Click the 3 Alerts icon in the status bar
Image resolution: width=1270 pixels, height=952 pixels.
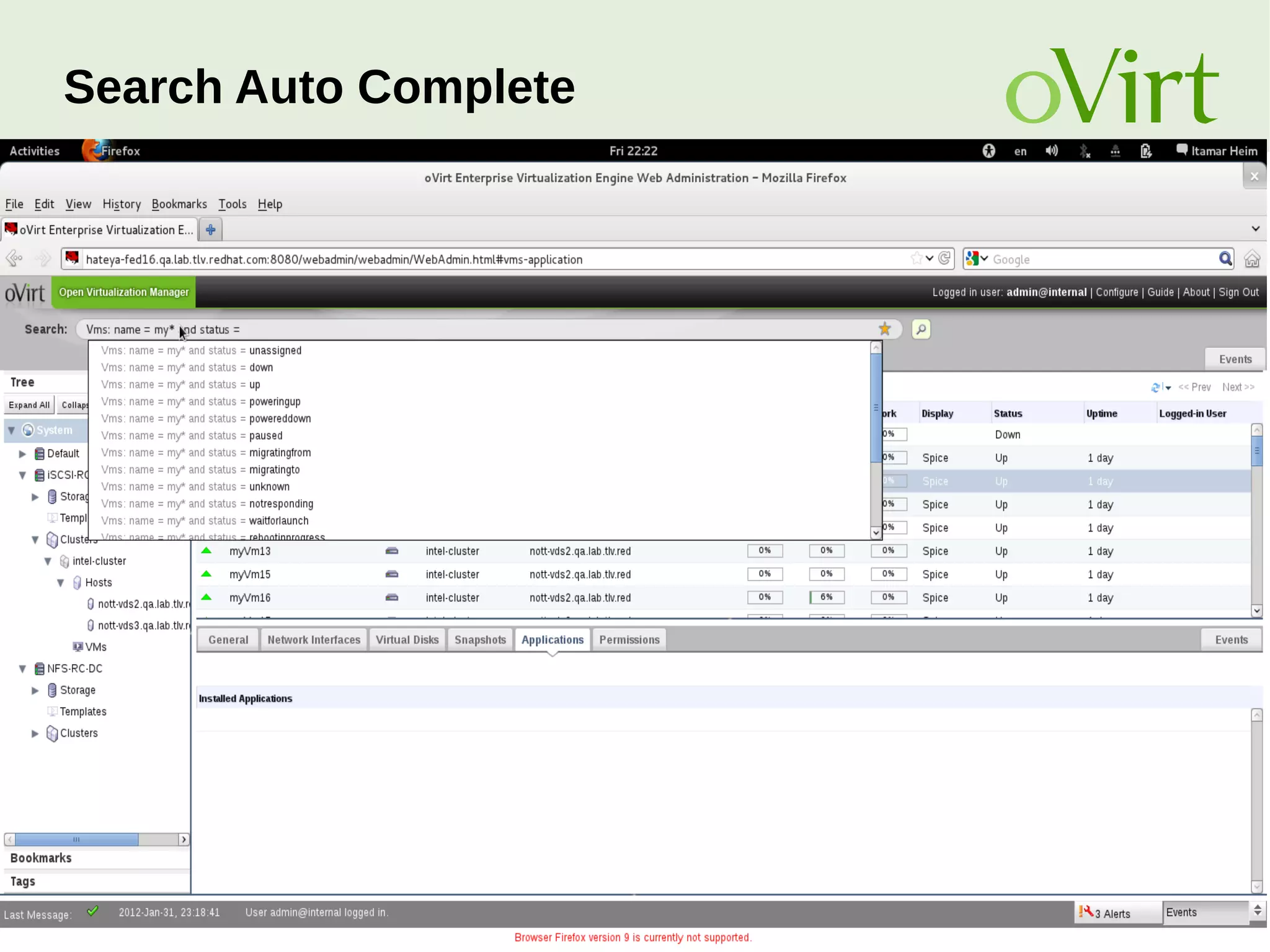(x=1086, y=912)
